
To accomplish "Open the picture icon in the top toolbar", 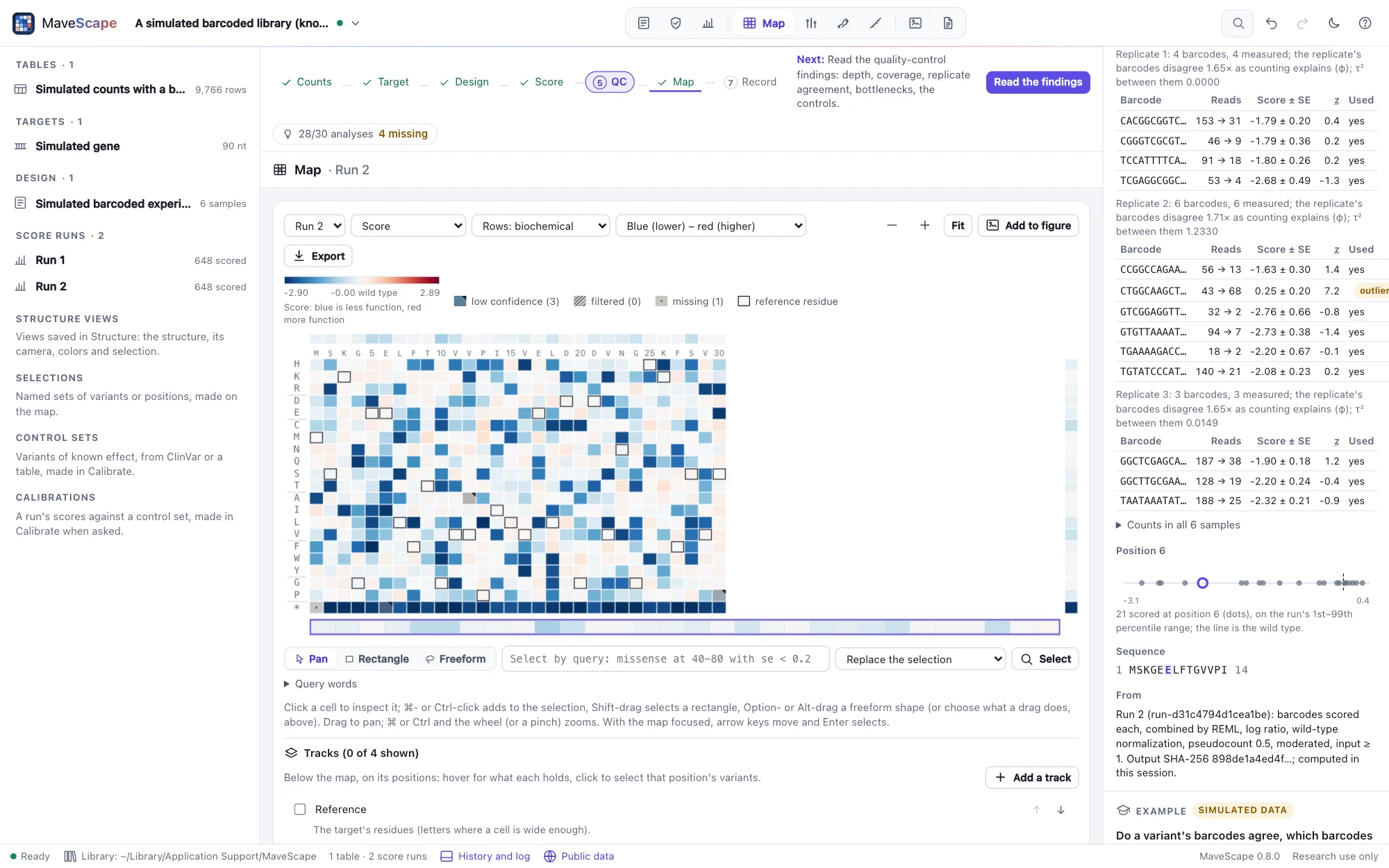I will (915, 23).
